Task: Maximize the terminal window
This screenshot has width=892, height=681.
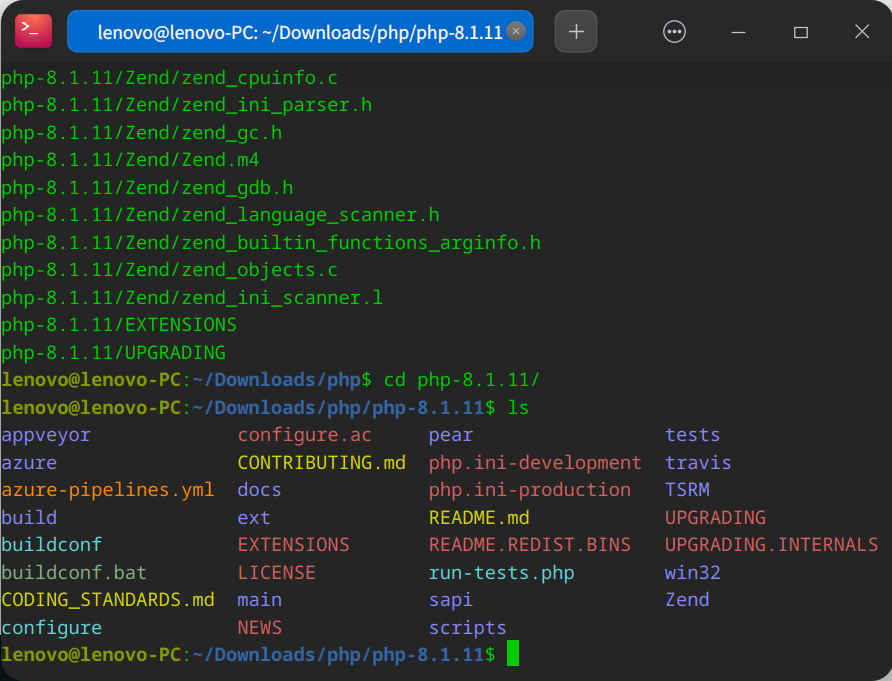Action: [x=800, y=32]
